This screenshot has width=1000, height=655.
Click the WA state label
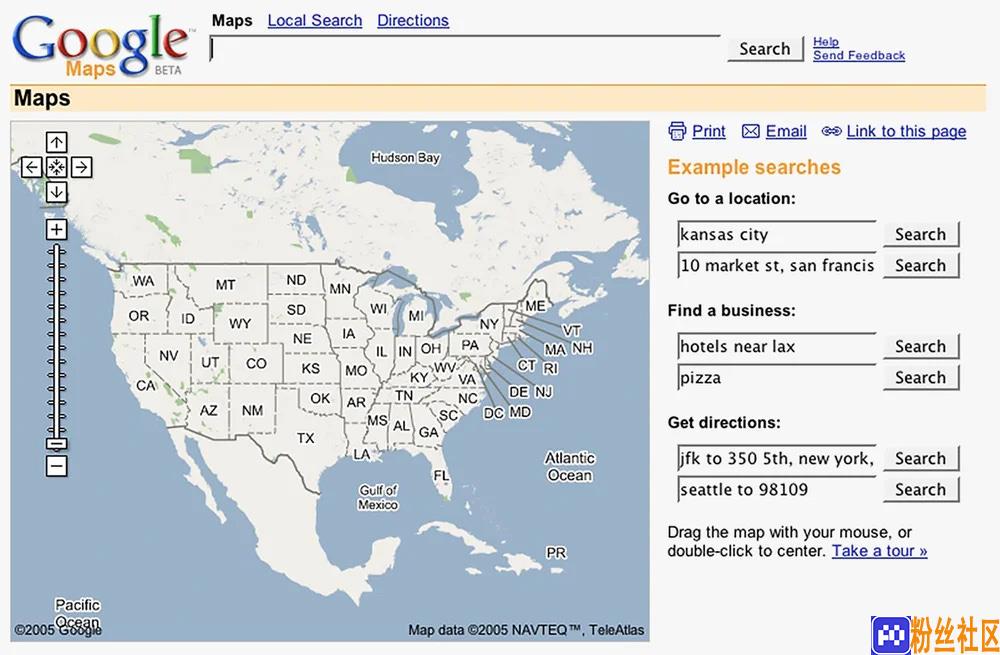click(x=143, y=281)
